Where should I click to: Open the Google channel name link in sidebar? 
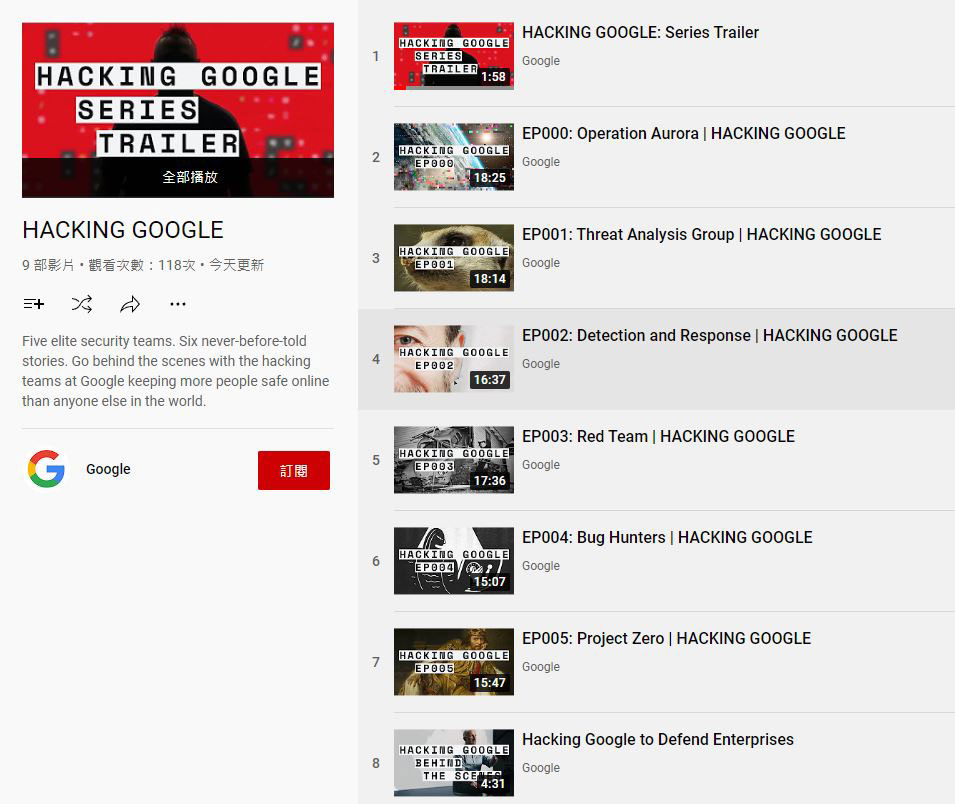[x=108, y=469]
